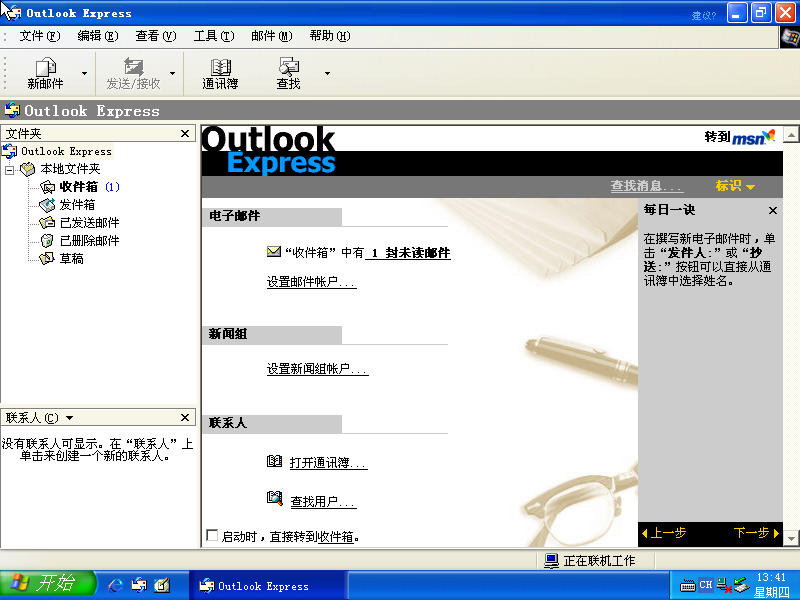Click the 查找消息 link
800x600 pixels.
point(646,186)
